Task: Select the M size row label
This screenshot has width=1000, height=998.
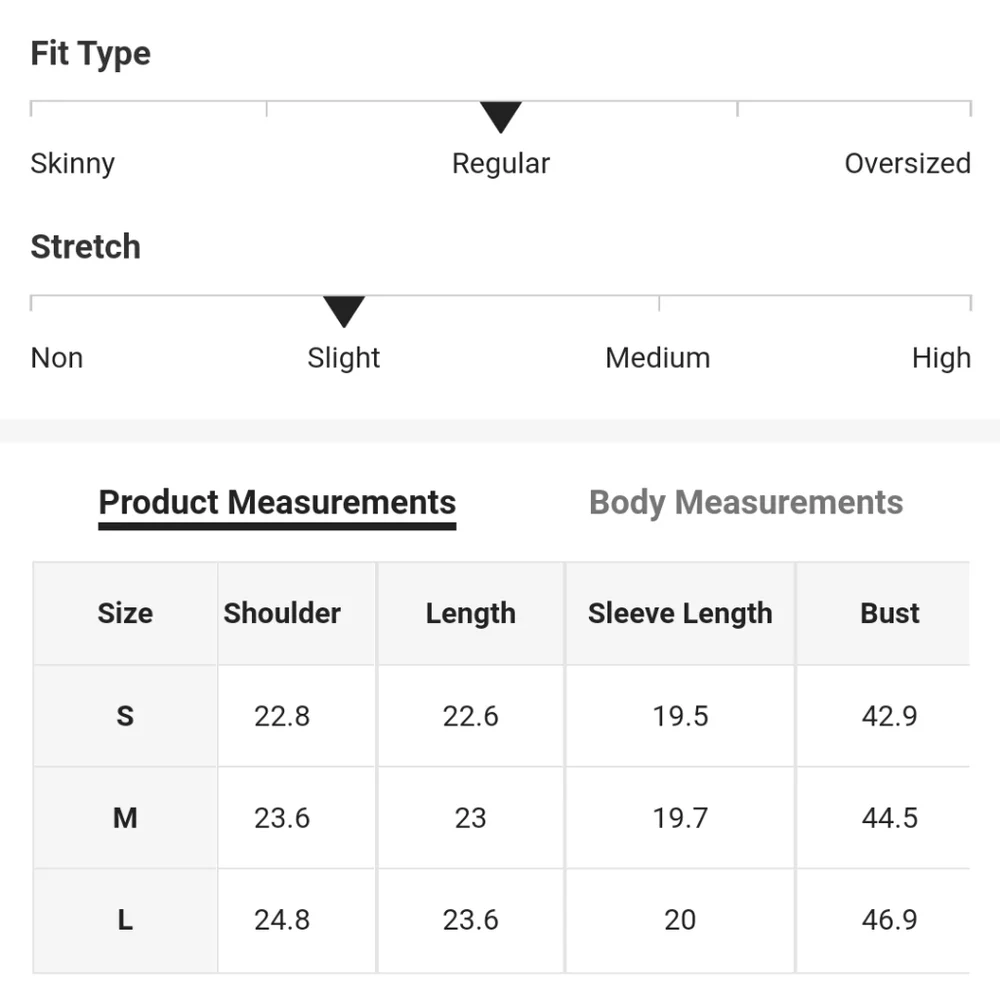Action: coord(125,818)
